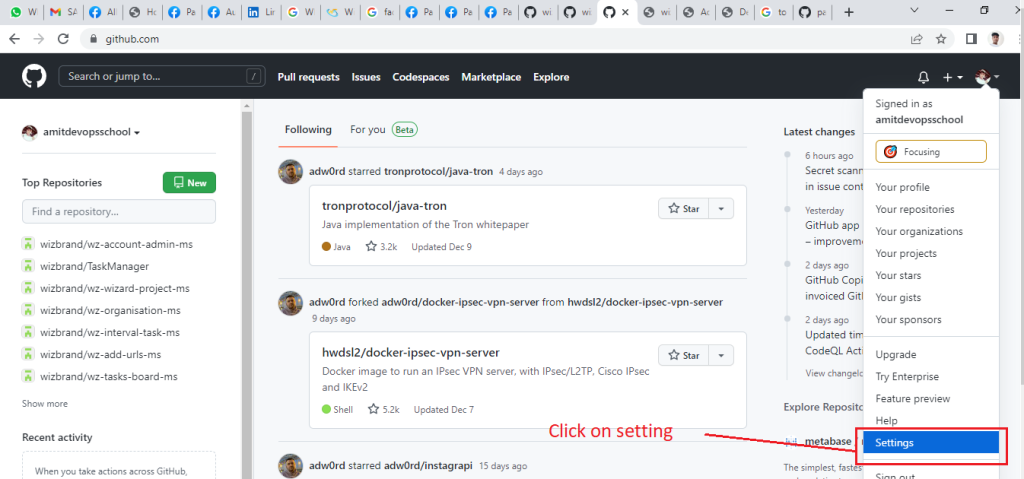
Task: Click the Find a repository search field
Action: (119, 212)
